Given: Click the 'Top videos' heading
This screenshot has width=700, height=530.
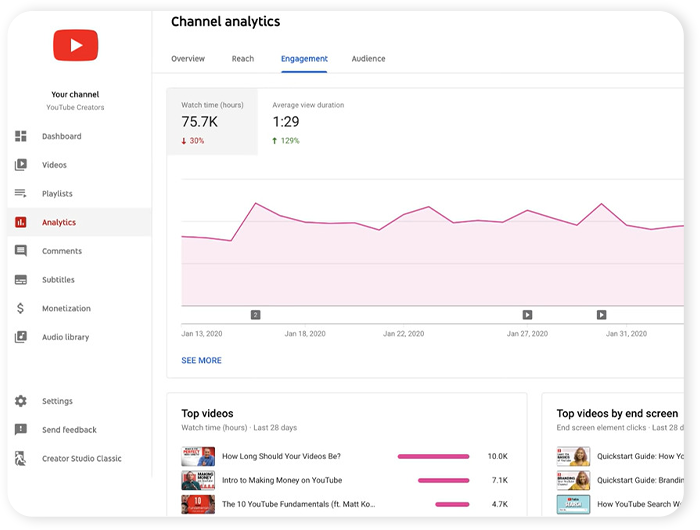Looking at the screenshot, I should [207, 413].
